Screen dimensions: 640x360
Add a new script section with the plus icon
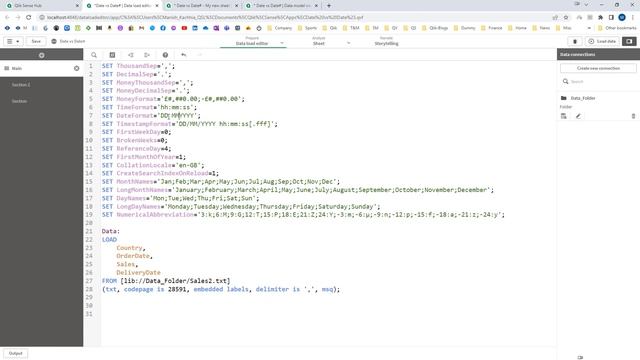pyautogui.click(x=42, y=55)
